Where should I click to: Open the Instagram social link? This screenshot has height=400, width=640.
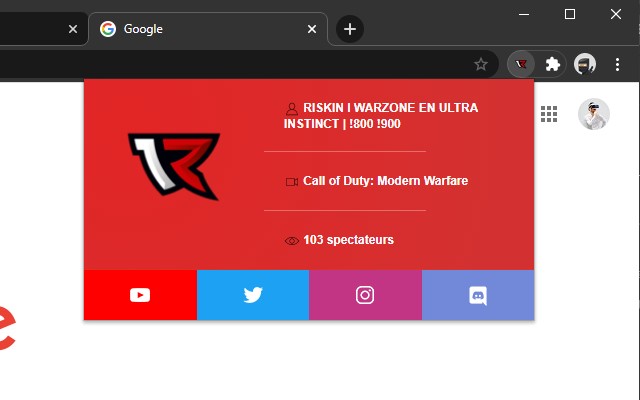[x=365, y=295]
